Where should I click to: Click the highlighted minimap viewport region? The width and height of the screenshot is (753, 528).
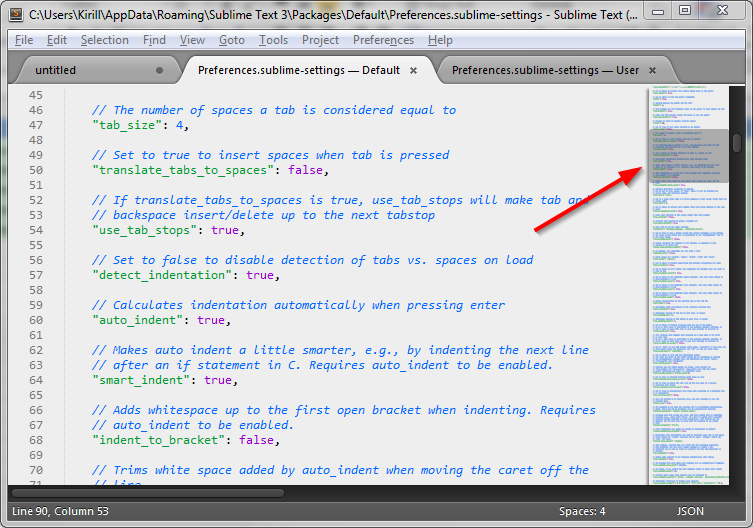click(689, 156)
